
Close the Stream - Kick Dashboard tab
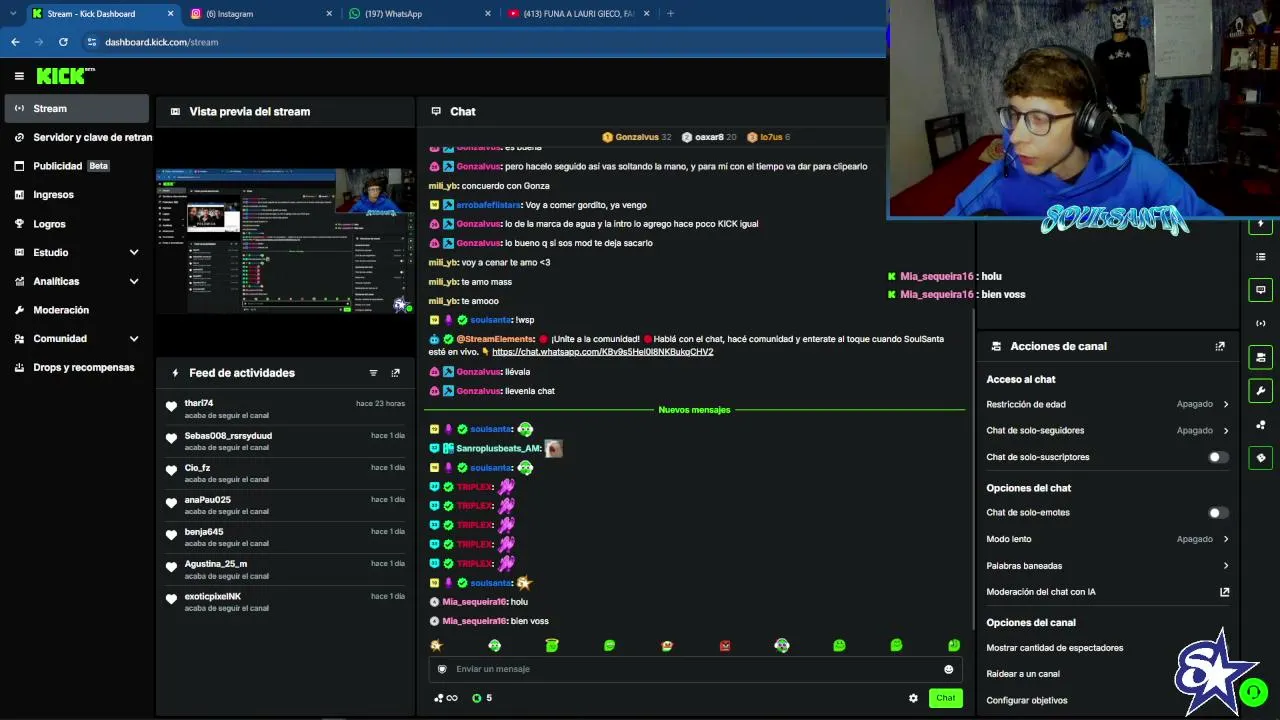(170, 14)
